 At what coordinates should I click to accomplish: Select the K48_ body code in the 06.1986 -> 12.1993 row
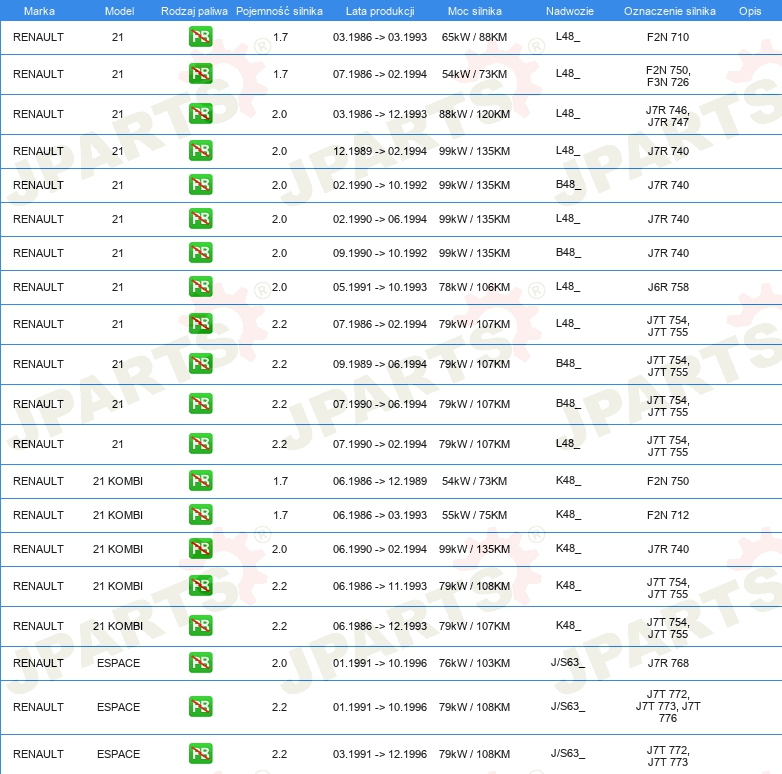coord(568,625)
